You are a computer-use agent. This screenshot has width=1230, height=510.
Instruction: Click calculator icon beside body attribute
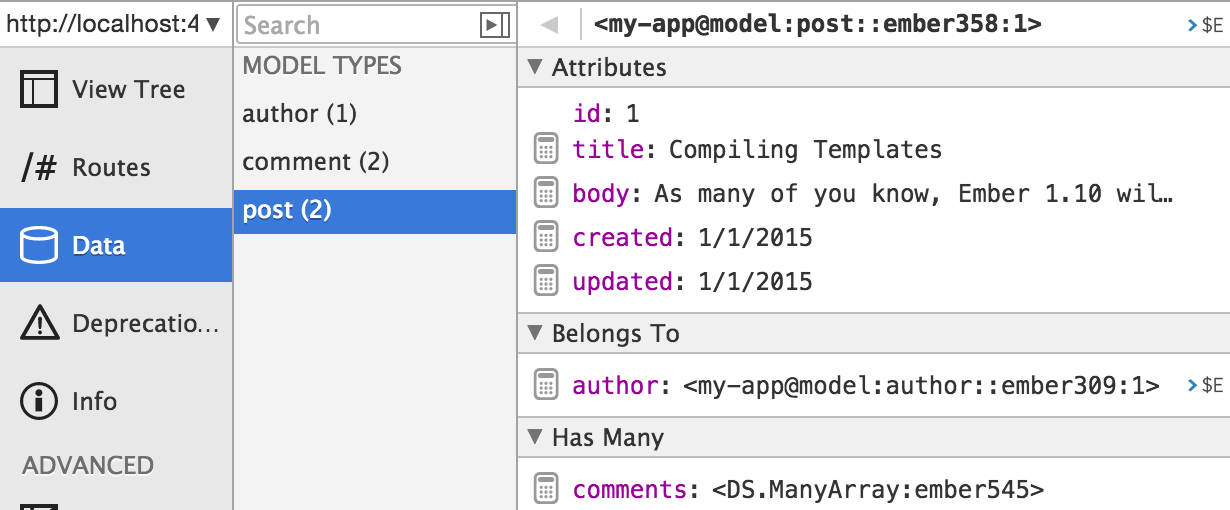click(545, 193)
